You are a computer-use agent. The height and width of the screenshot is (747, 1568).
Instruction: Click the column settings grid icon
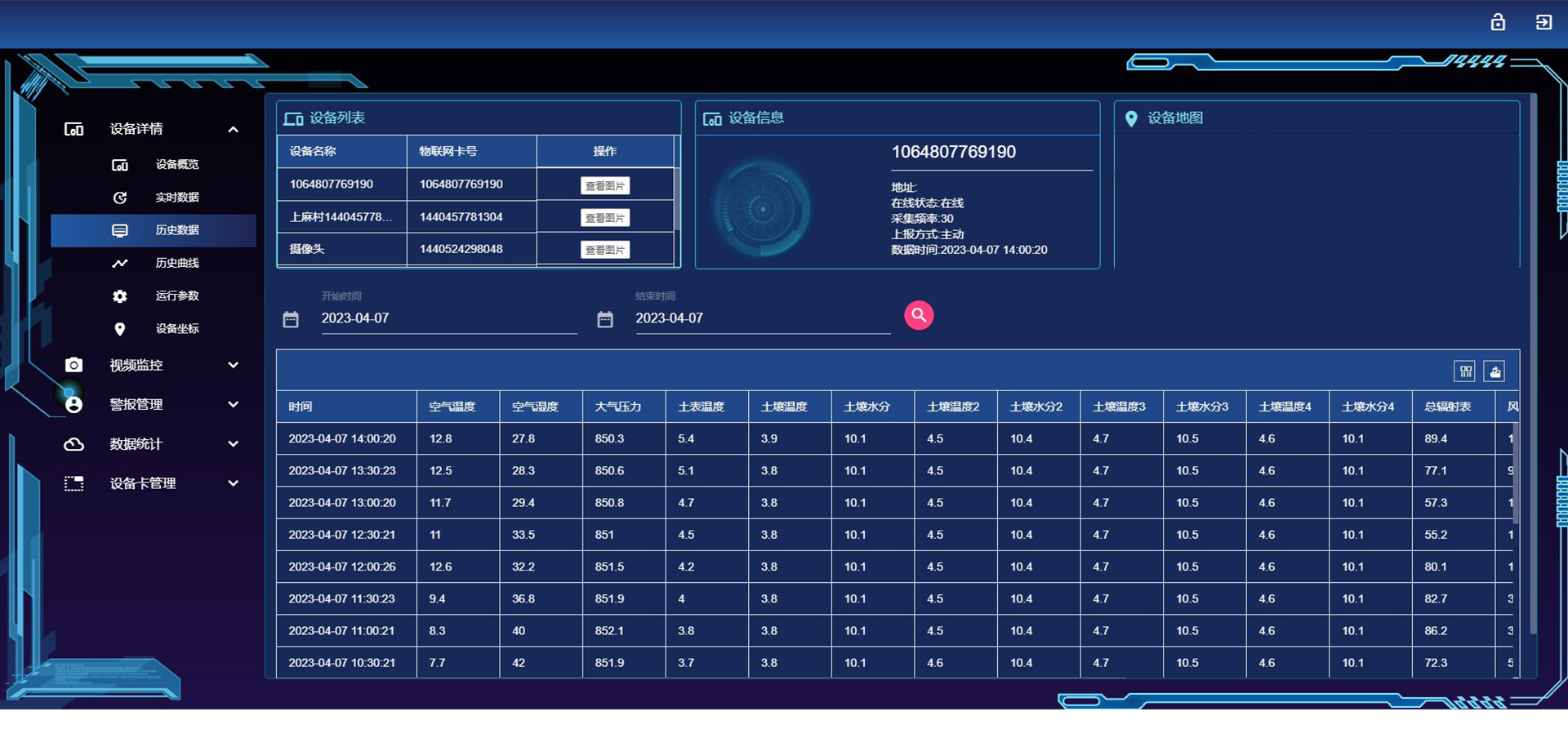[1466, 371]
